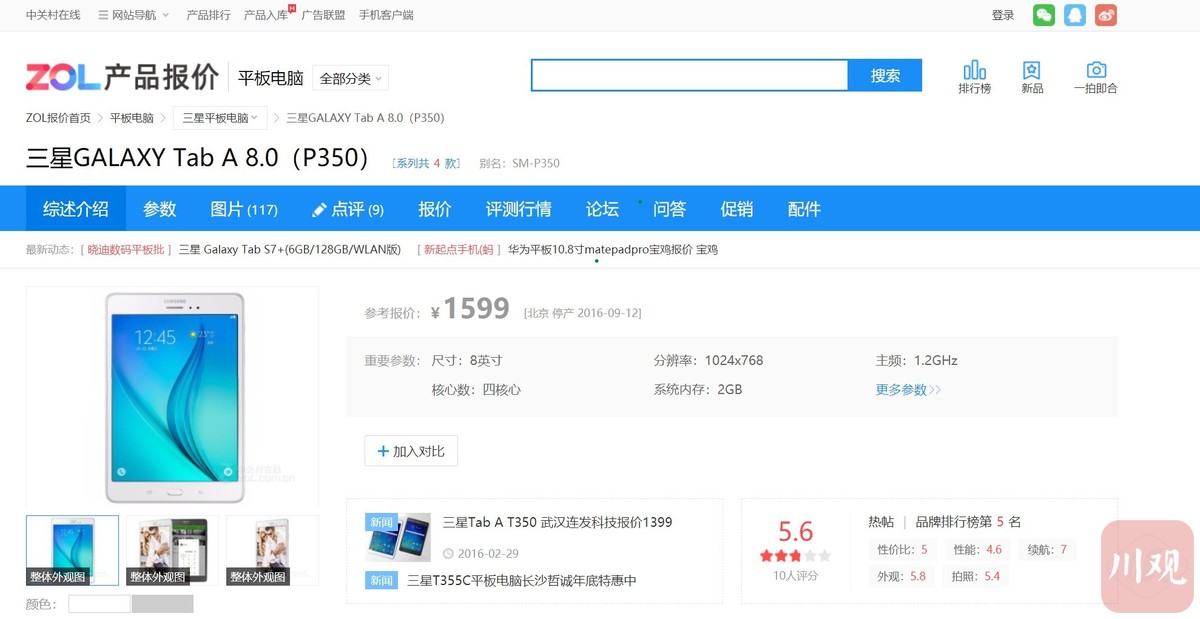Open the 三星平板电脑 breadcrumb dropdown
The image size is (1200, 619).
click(220, 118)
